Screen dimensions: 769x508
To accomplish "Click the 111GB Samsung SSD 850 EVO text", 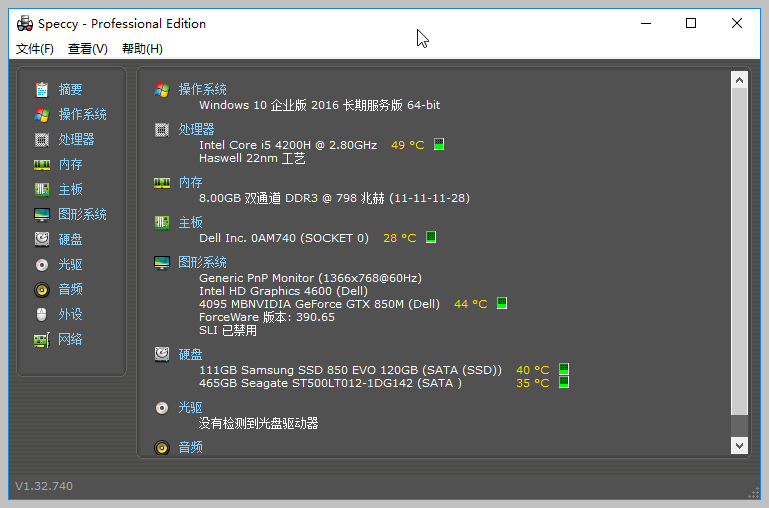I will [x=350, y=370].
